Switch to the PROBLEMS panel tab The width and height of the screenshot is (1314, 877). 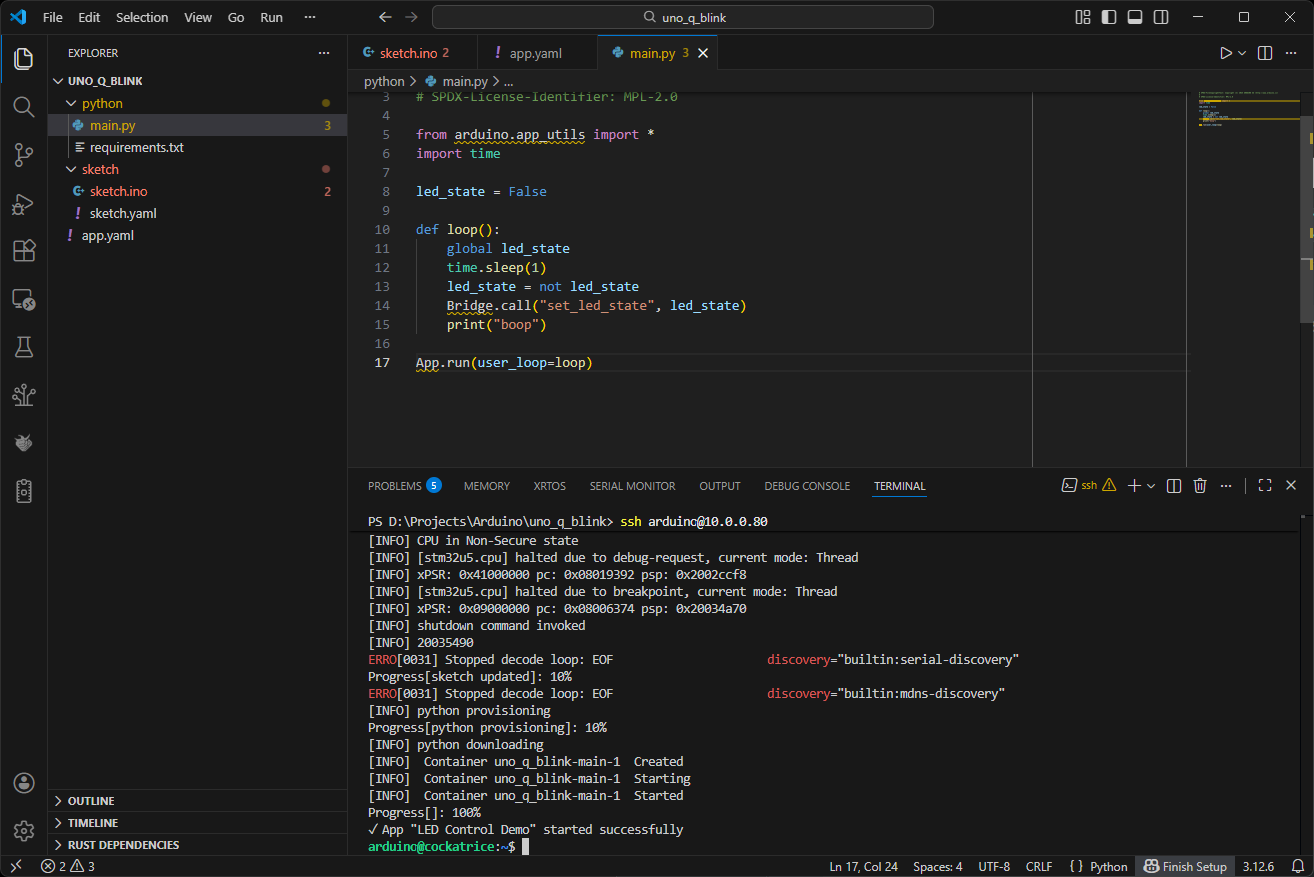394,486
